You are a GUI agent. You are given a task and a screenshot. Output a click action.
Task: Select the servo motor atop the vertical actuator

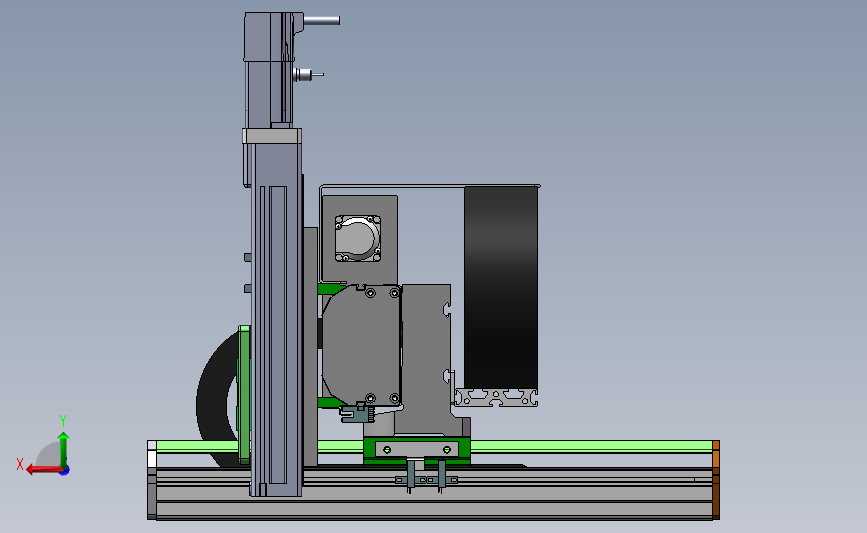click(269, 71)
